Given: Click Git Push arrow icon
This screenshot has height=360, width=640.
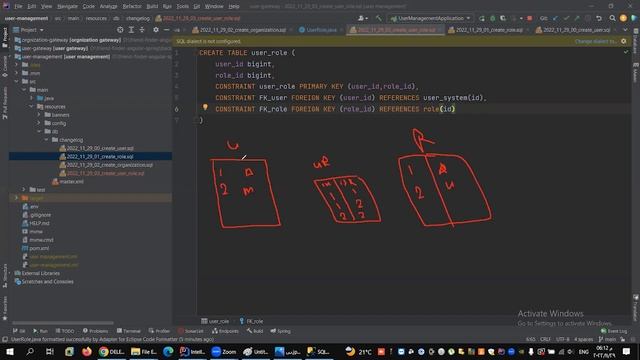Looking at the screenshot, I should click(577, 18).
